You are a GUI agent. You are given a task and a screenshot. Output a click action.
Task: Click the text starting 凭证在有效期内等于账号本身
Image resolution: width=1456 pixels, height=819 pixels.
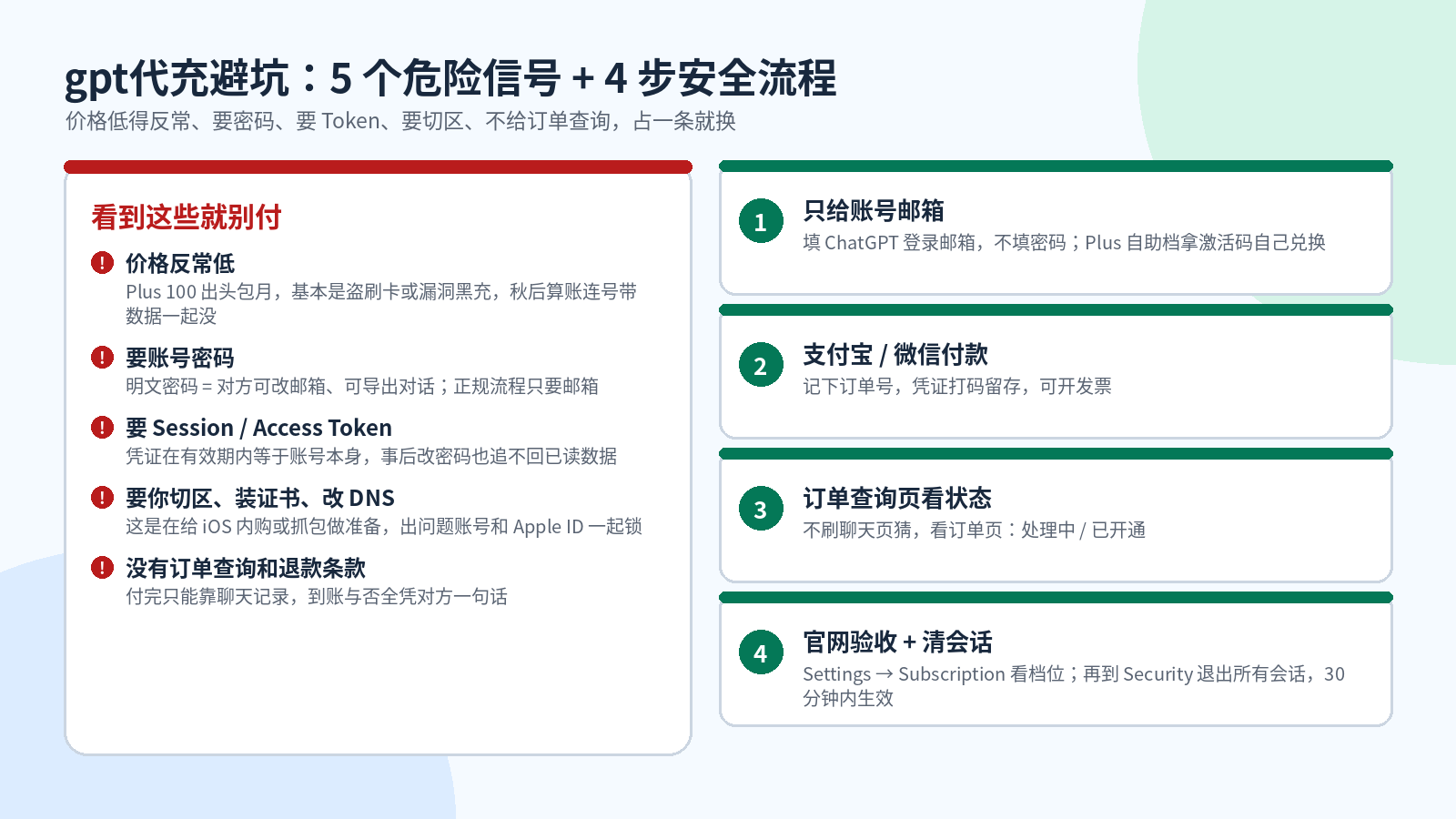pos(371,457)
